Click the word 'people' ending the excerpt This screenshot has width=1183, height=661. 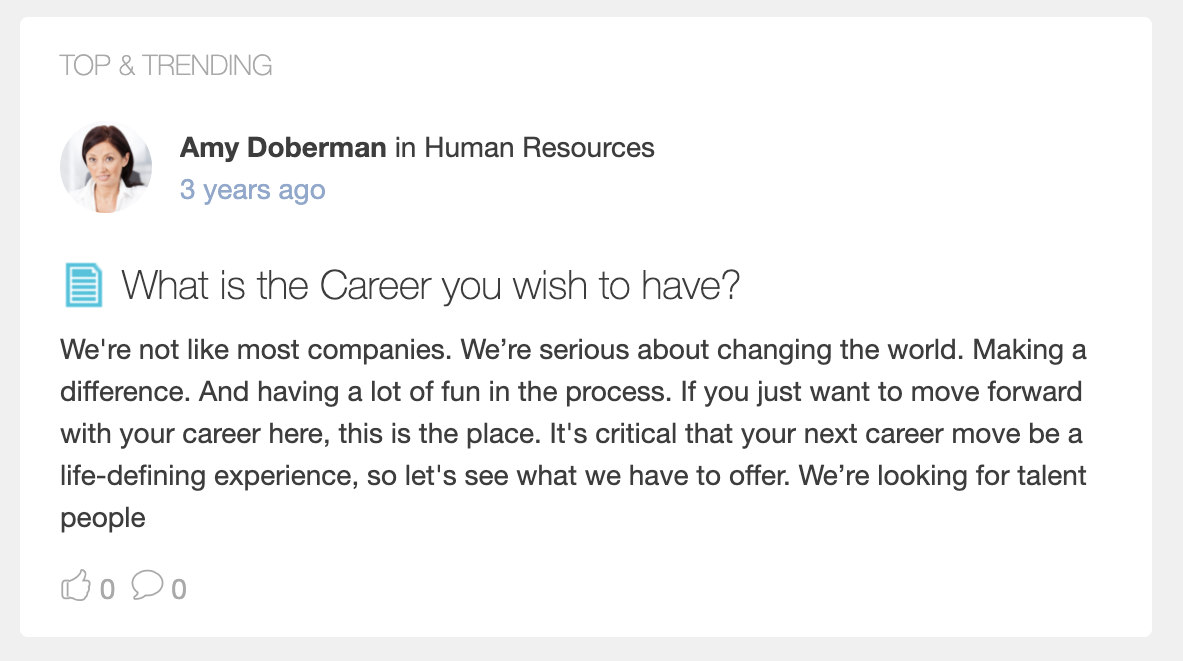(x=103, y=518)
